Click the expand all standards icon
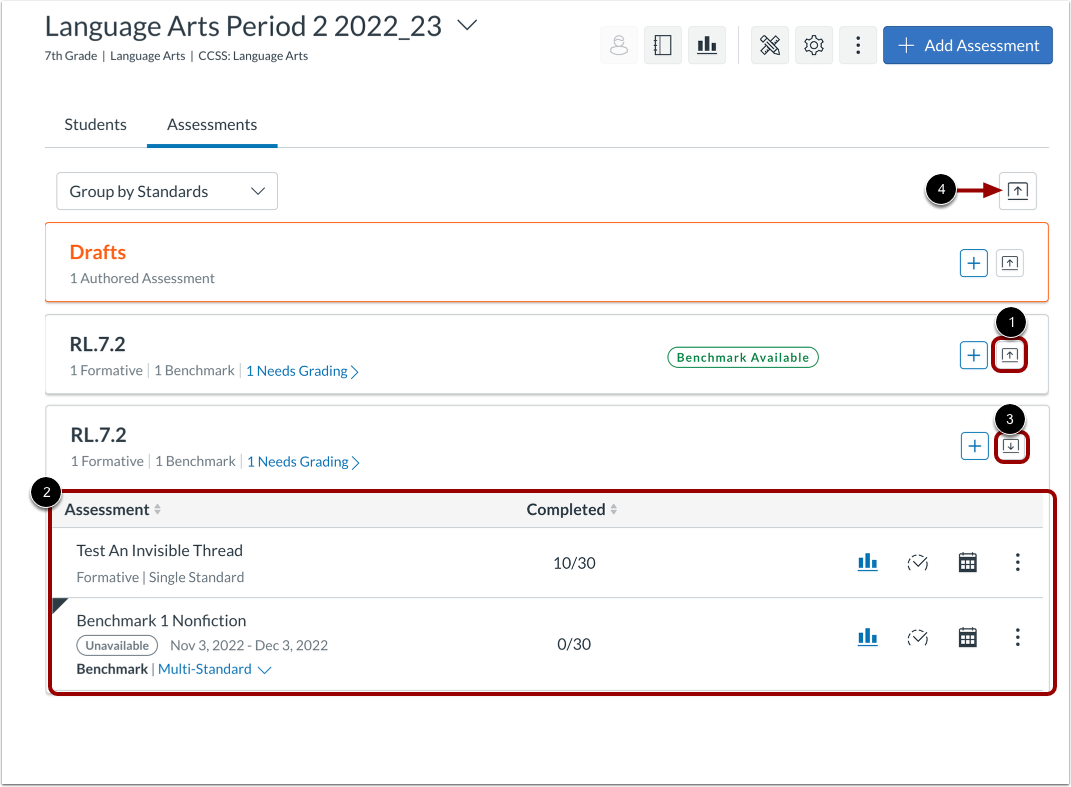1071x787 pixels. point(1018,191)
